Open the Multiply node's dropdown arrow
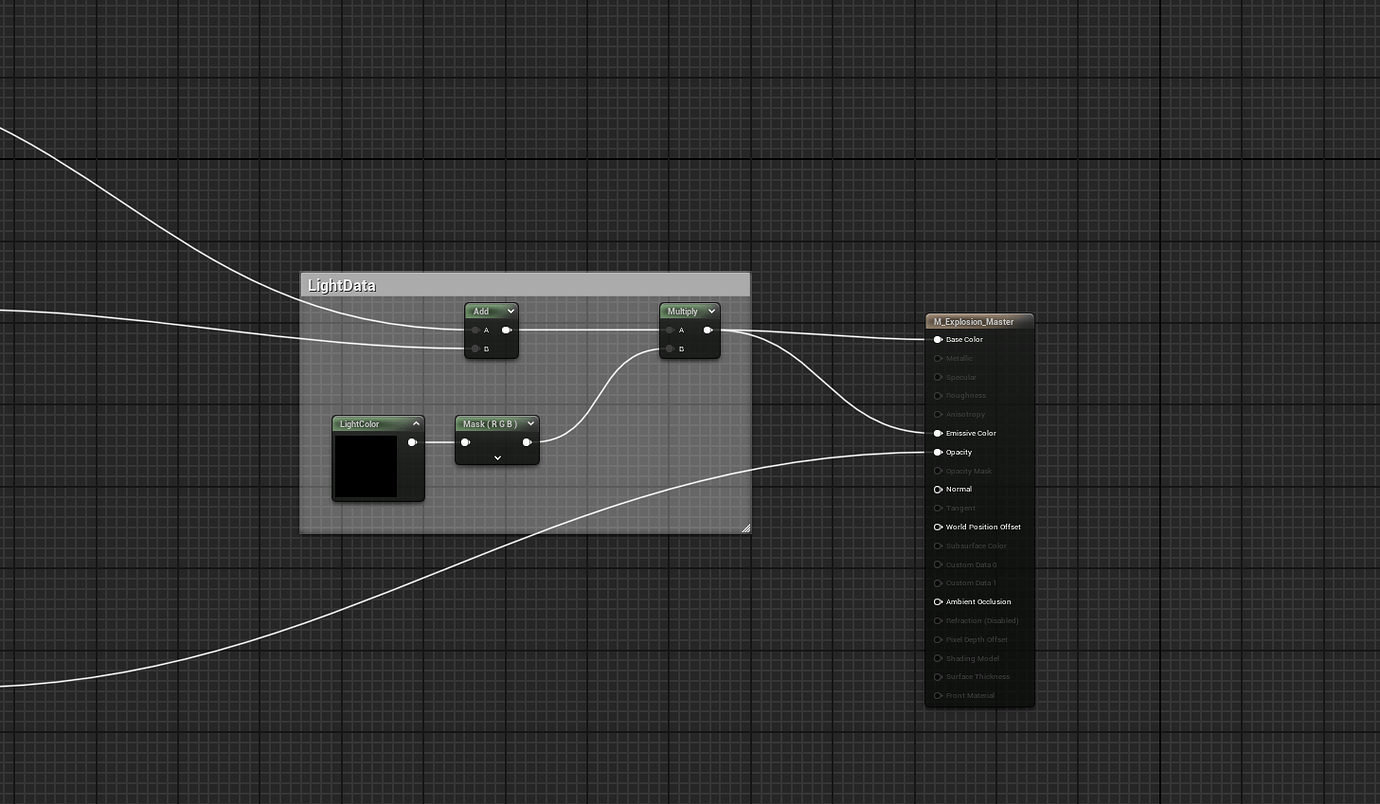The height and width of the screenshot is (804, 1380). 711,311
